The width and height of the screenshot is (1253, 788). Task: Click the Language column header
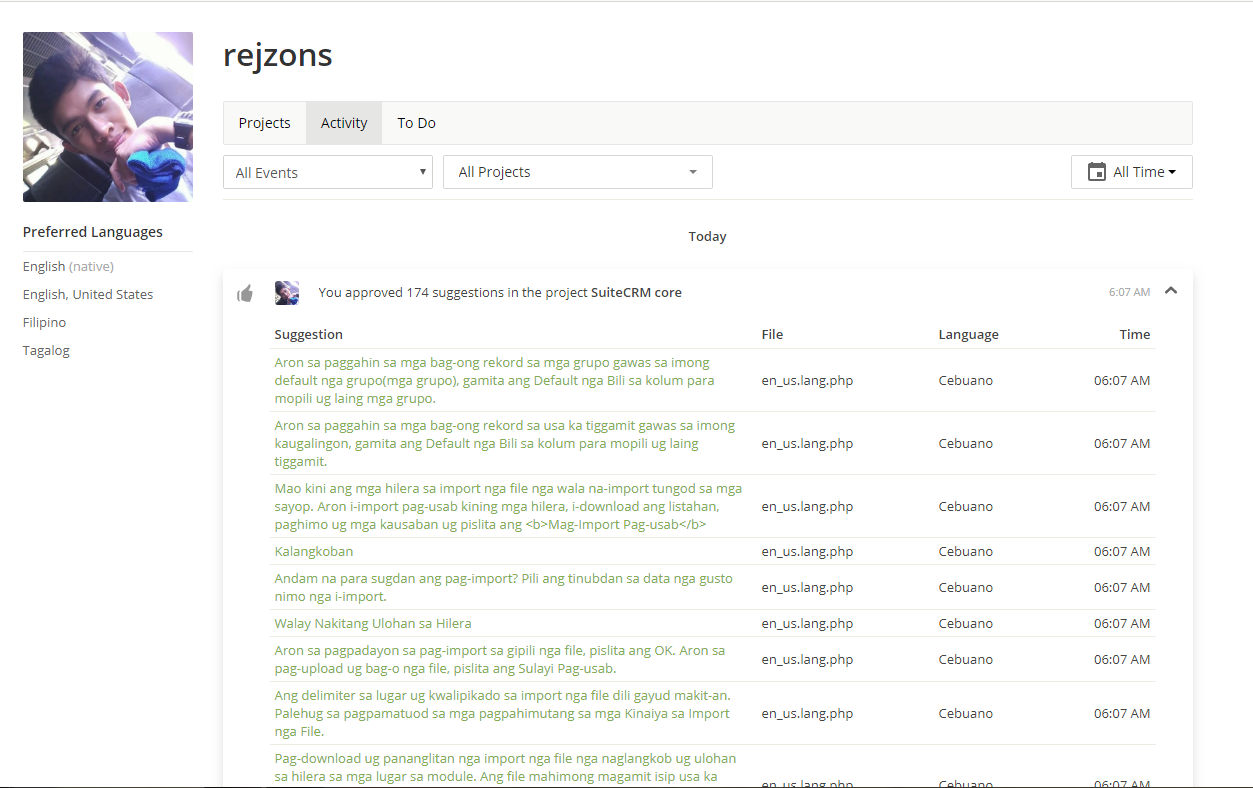(969, 334)
